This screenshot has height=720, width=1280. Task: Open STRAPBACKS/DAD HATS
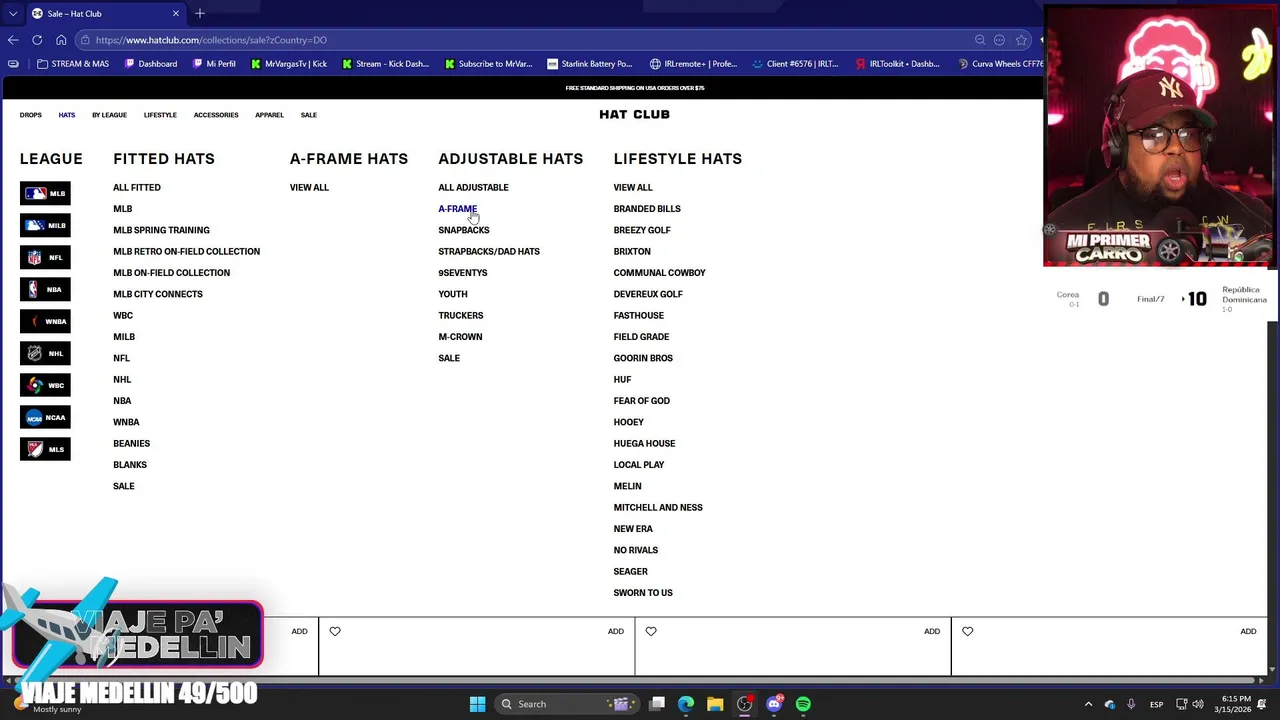(489, 251)
